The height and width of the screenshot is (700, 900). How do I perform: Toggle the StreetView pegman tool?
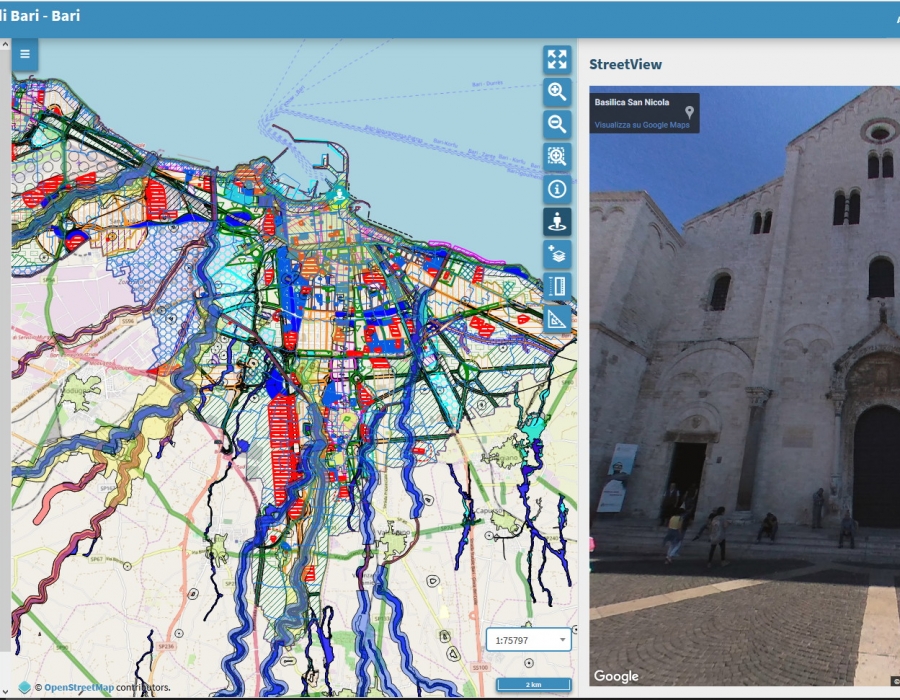click(557, 221)
